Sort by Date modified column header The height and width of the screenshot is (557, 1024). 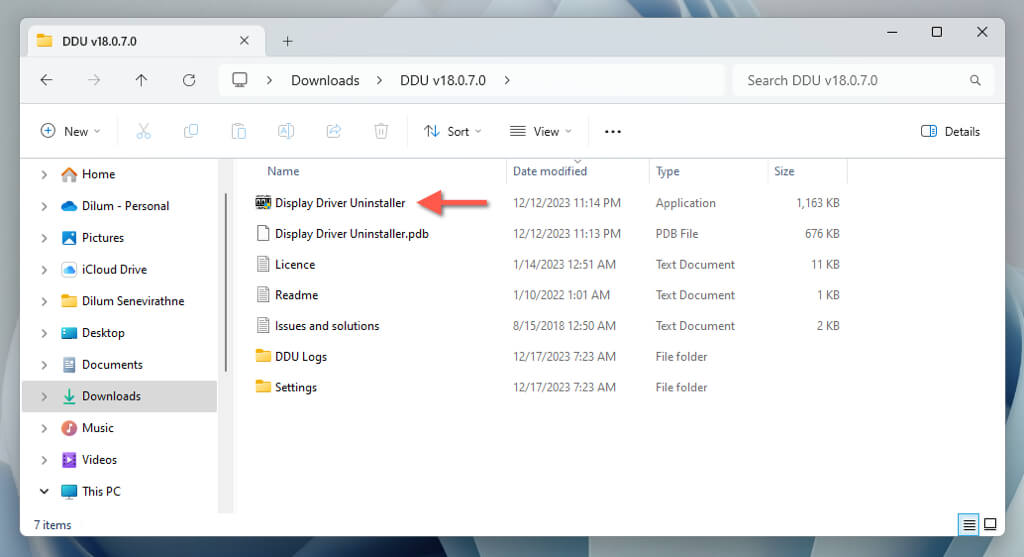coord(550,171)
